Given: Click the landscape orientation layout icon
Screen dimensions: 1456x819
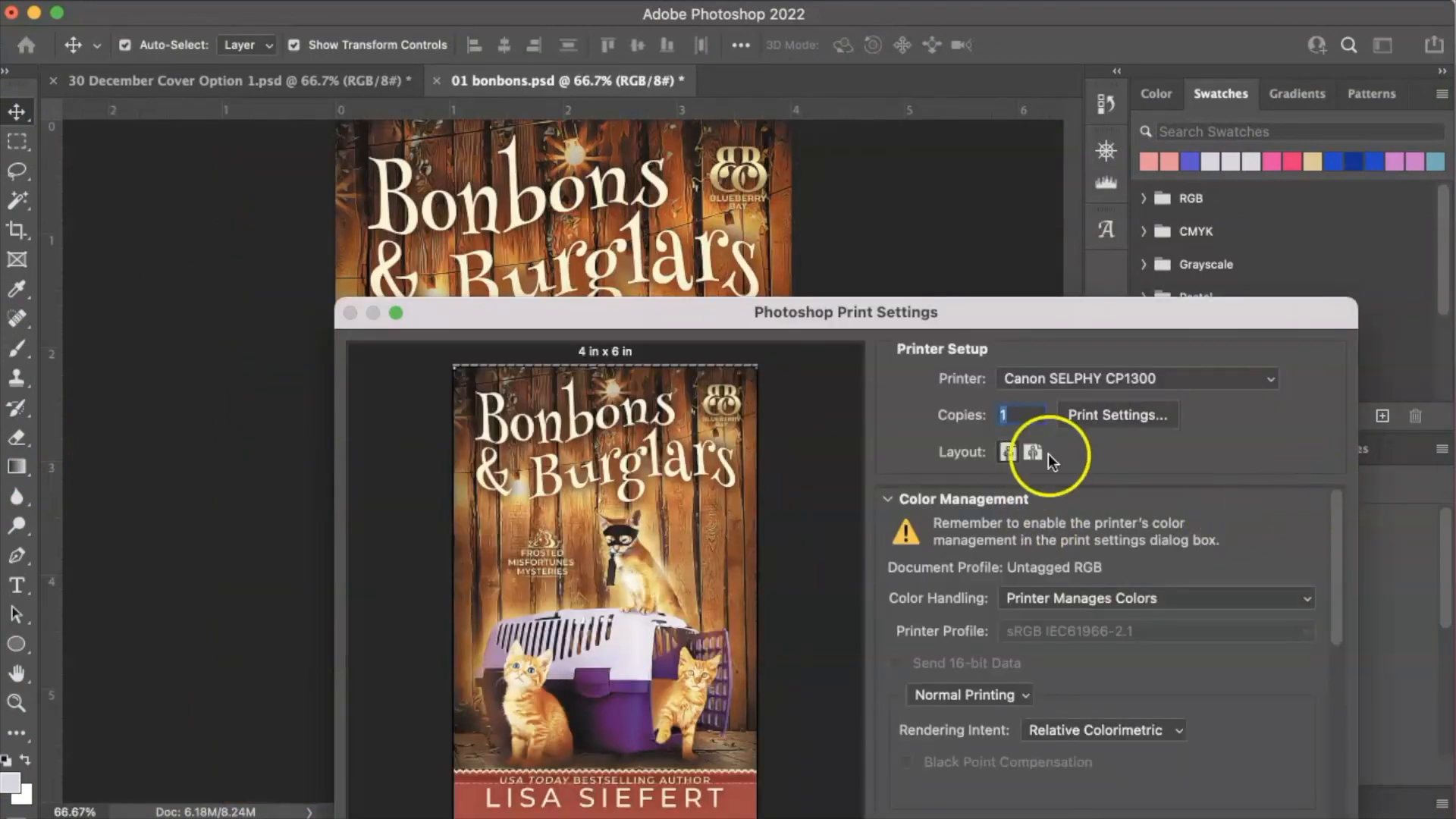Looking at the screenshot, I should tap(1032, 452).
